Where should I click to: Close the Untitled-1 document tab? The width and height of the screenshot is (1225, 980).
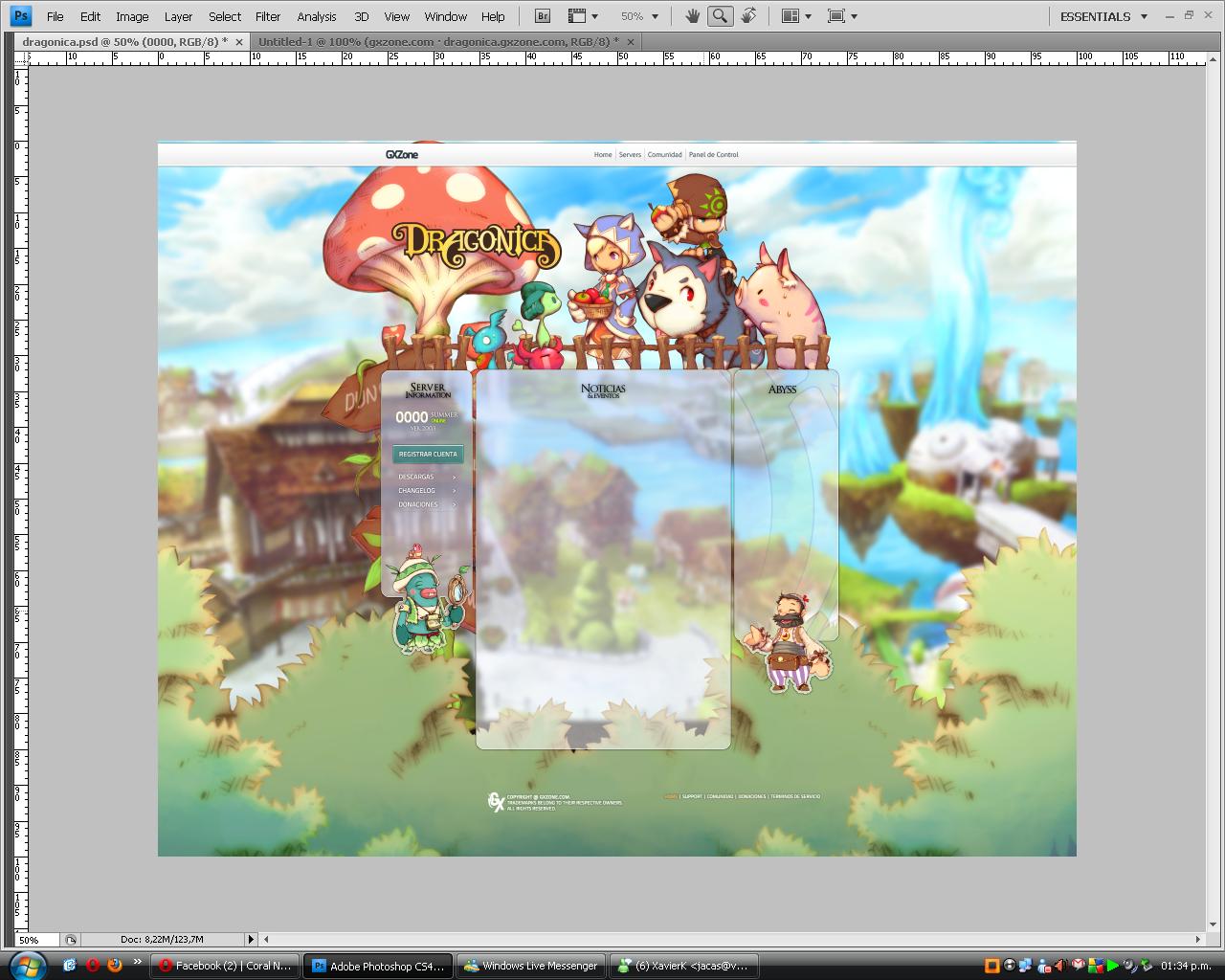click(631, 42)
